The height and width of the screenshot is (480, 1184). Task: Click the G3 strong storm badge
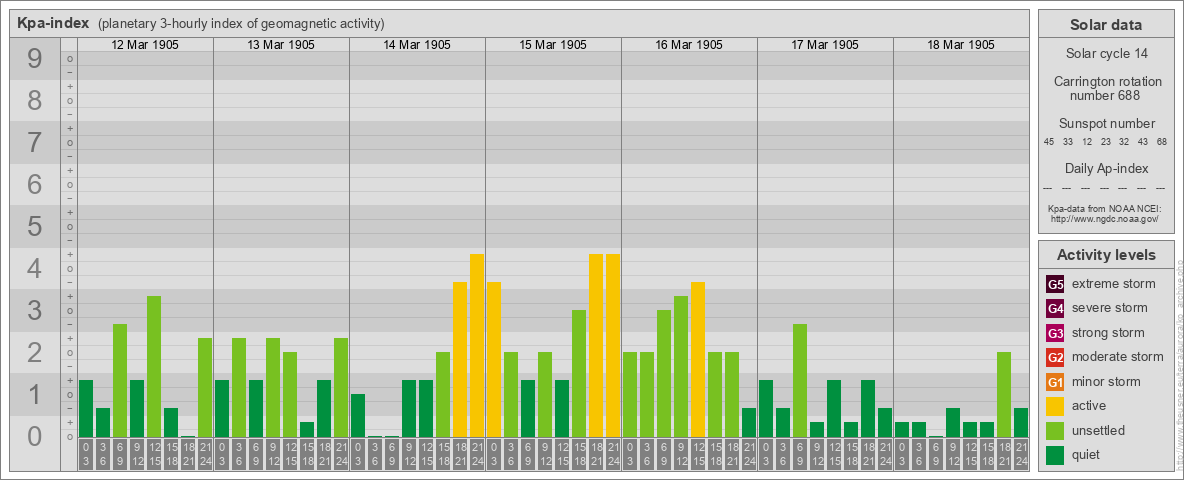1055,333
